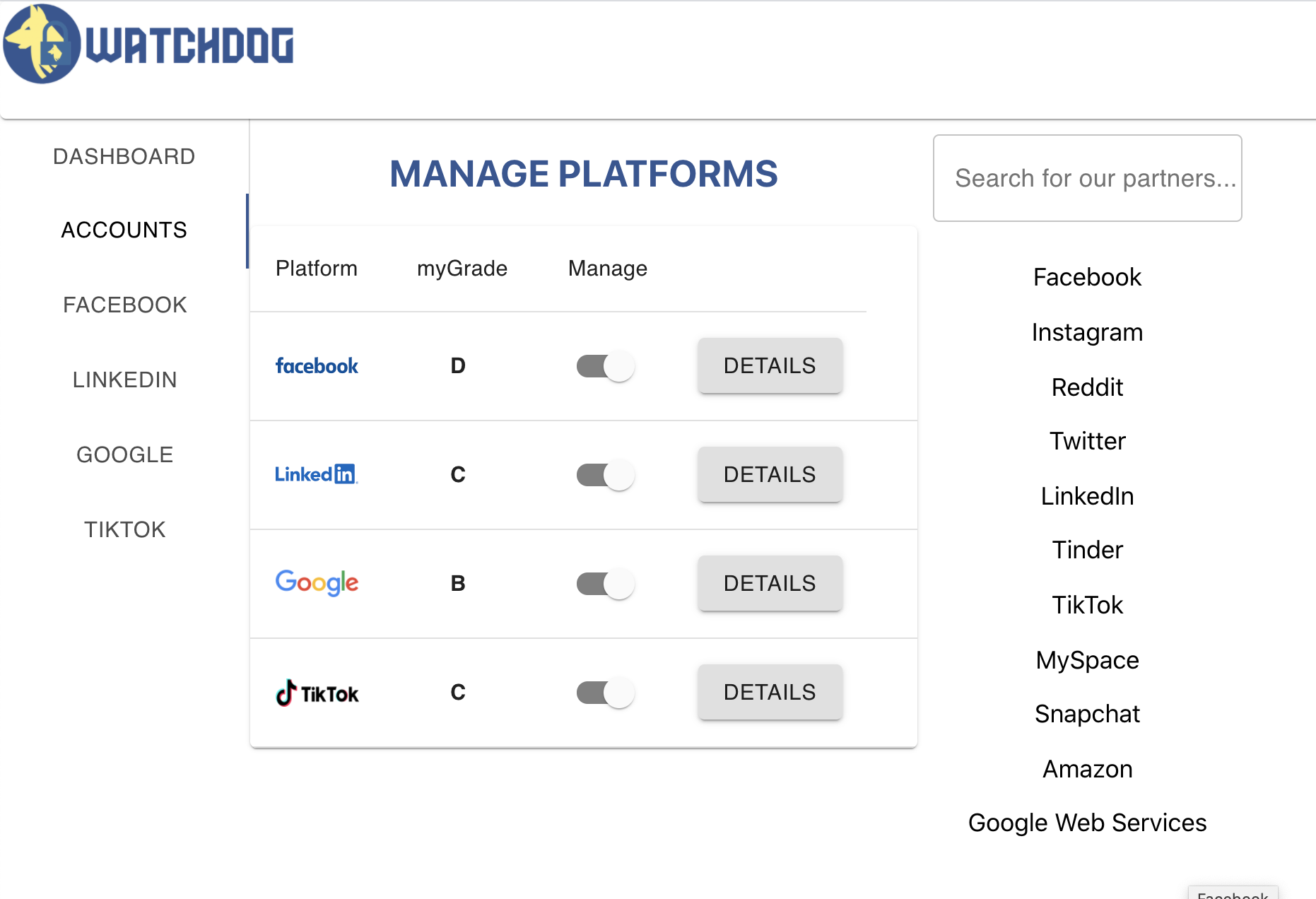Click the LinkedIn logo in table
1316x899 pixels.
click(317, 474)
